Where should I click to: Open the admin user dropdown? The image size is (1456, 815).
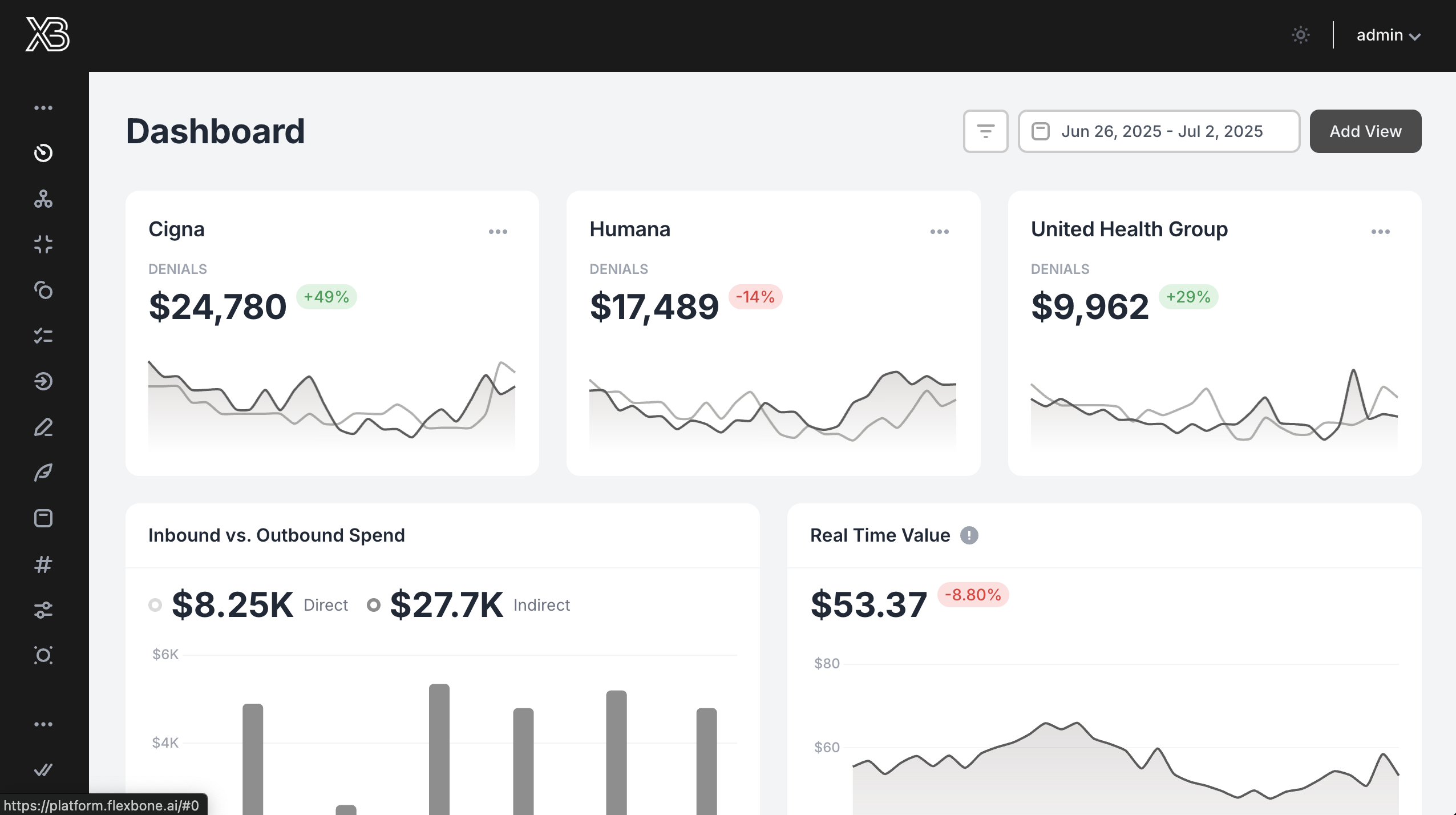(x=1388, y=35)
